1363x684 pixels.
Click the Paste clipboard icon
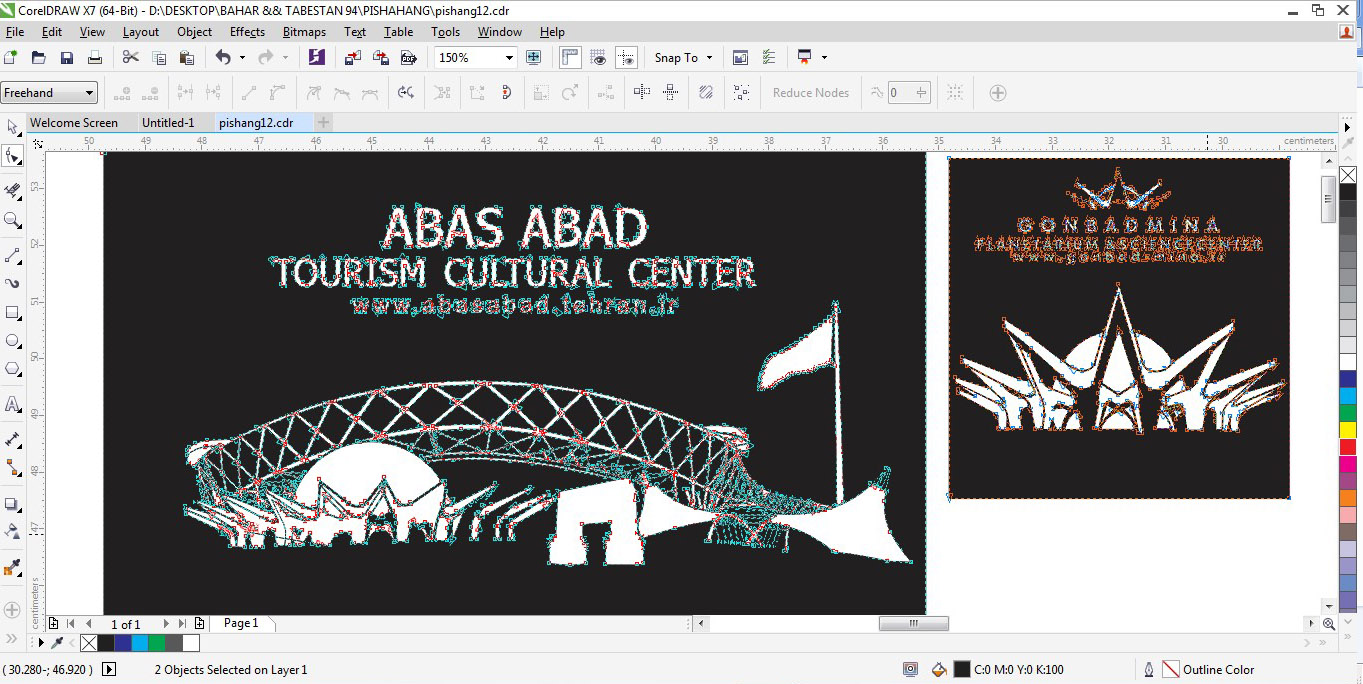tap(187, 58)
